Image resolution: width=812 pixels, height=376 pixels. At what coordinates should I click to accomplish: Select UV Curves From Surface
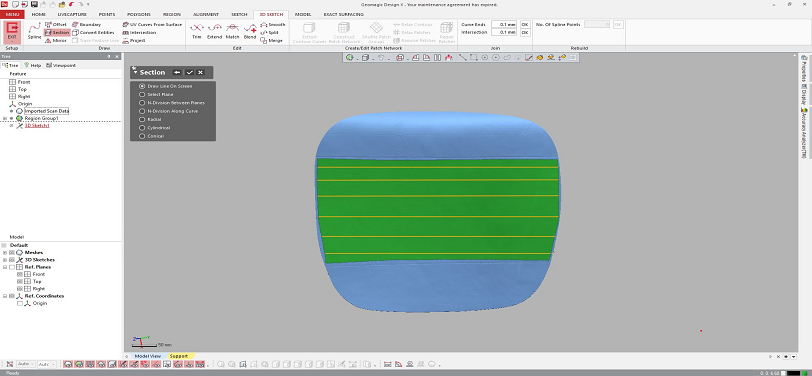(x=152, y=24)
